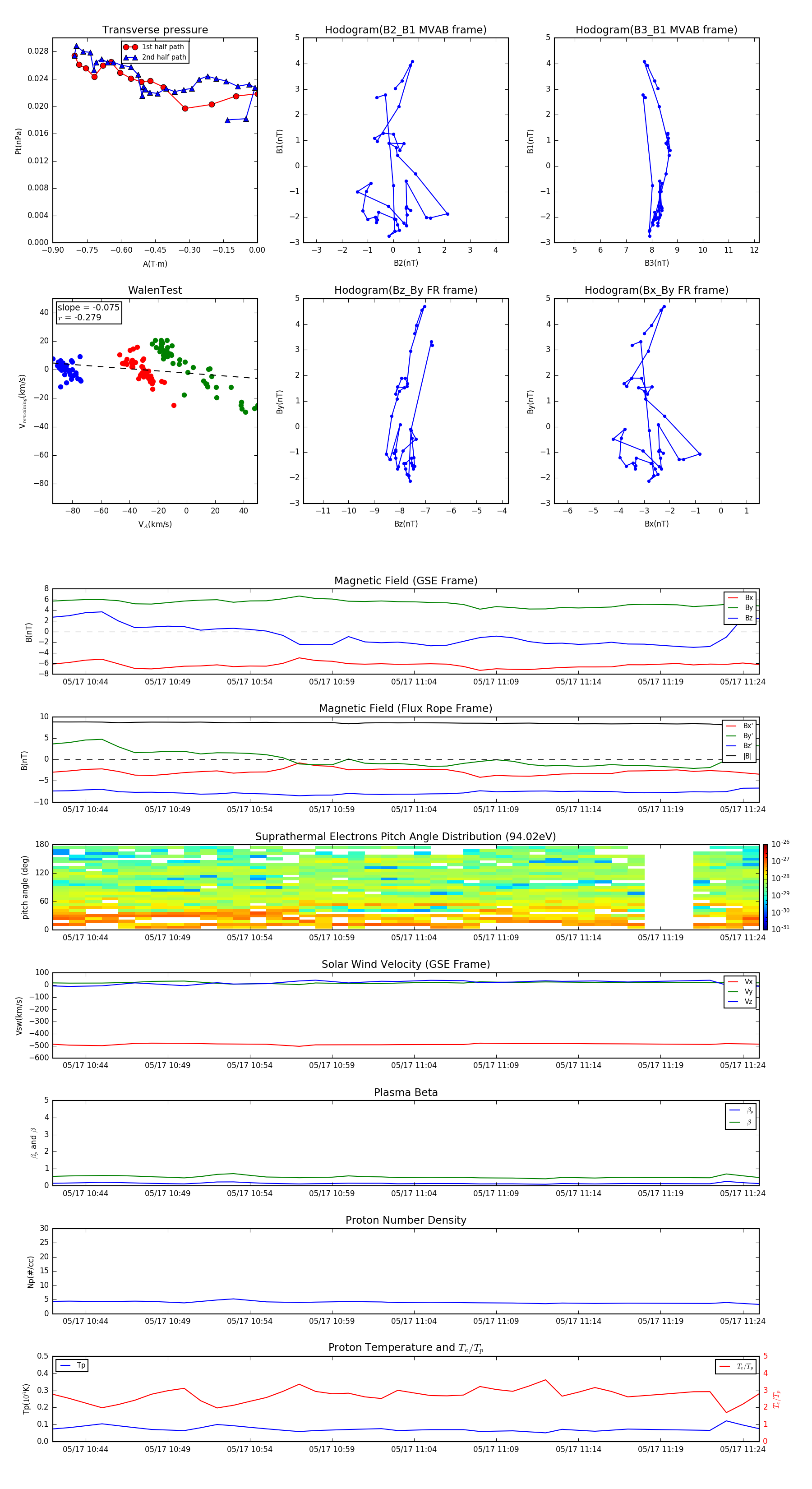Click the Suprathermal Electrons Pitch Angle title
This screenshot has height=1489, width=812.
tap(406, 837)
